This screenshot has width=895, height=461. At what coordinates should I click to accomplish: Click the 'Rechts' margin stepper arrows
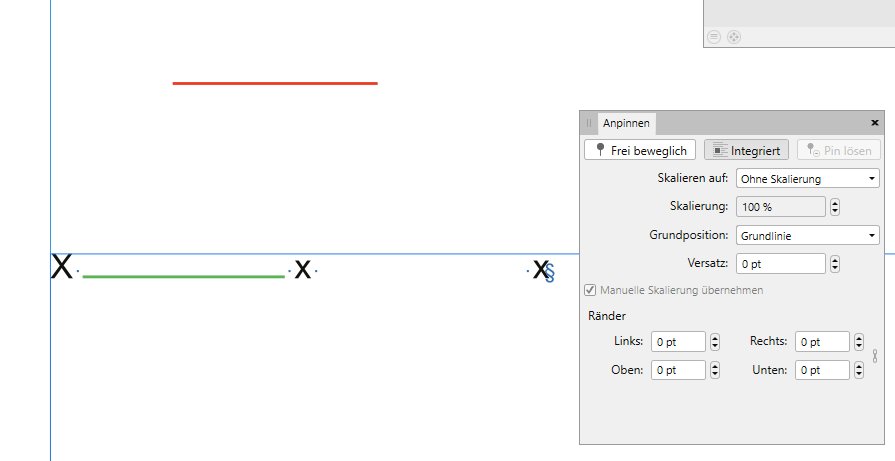pyautogui.click(x=859, y=342)
